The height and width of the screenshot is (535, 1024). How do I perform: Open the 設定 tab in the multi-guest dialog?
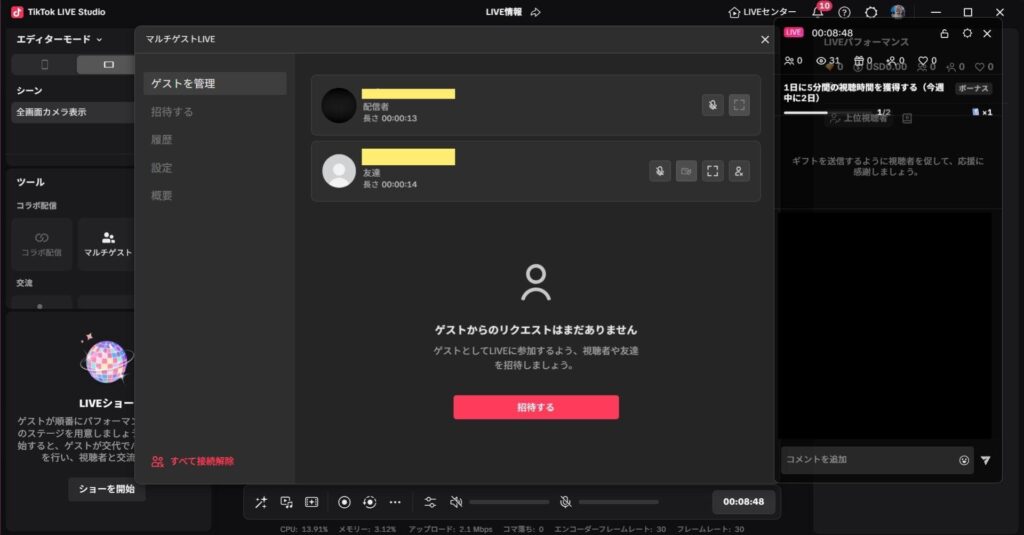point(162,167)
